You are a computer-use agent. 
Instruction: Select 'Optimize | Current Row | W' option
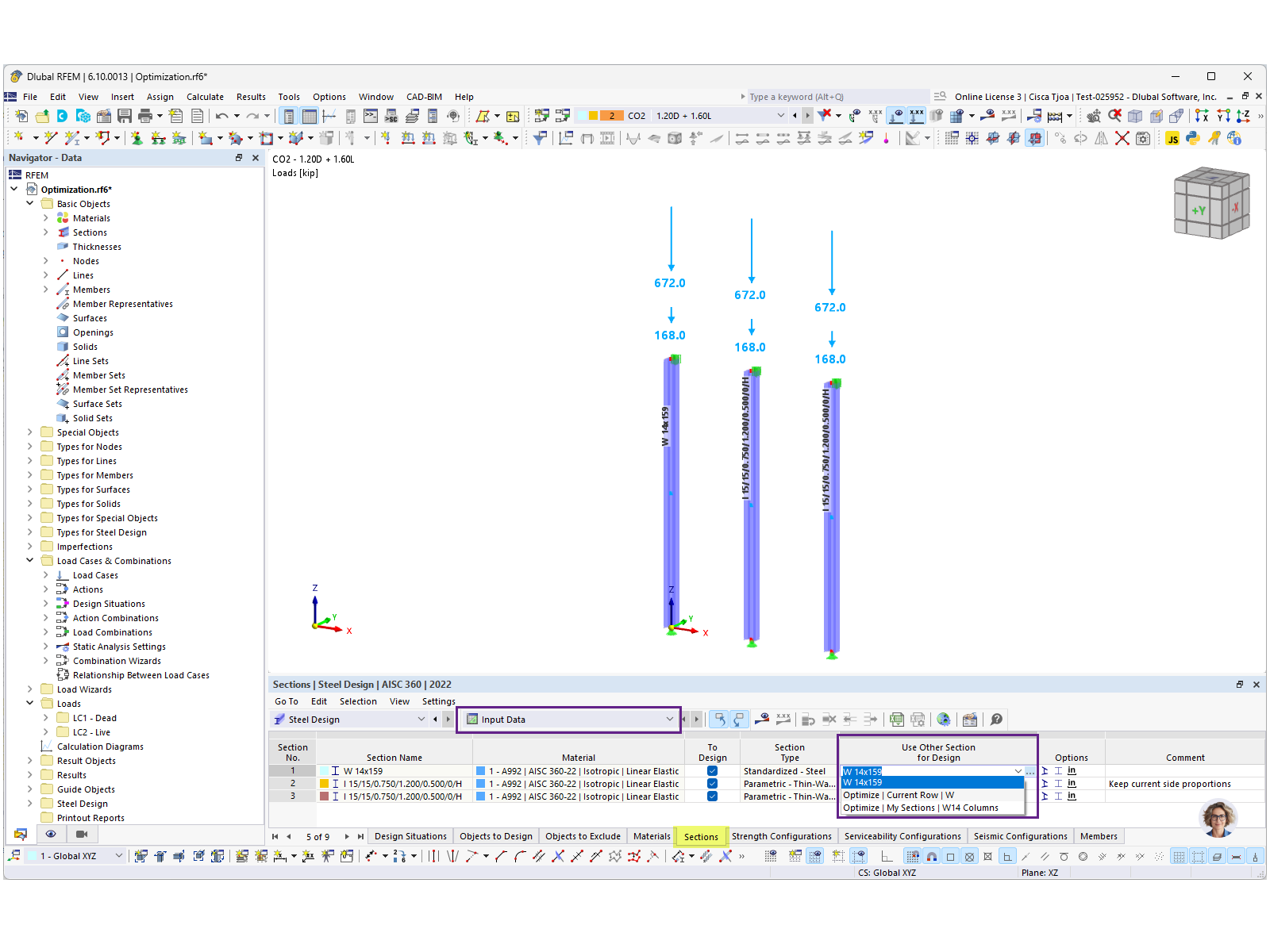pos(933,795)
